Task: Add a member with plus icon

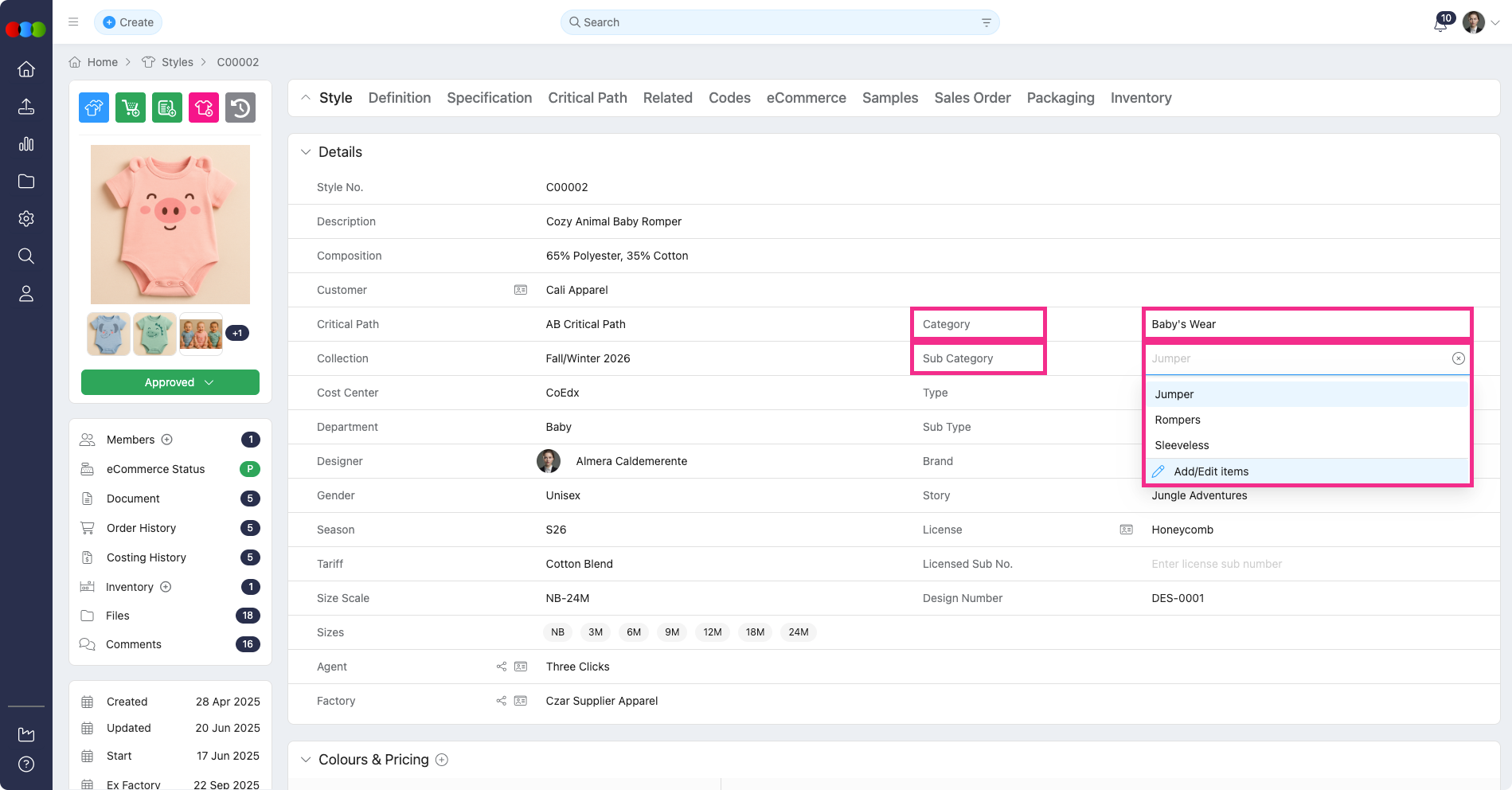Action: (x=167, y=440)
